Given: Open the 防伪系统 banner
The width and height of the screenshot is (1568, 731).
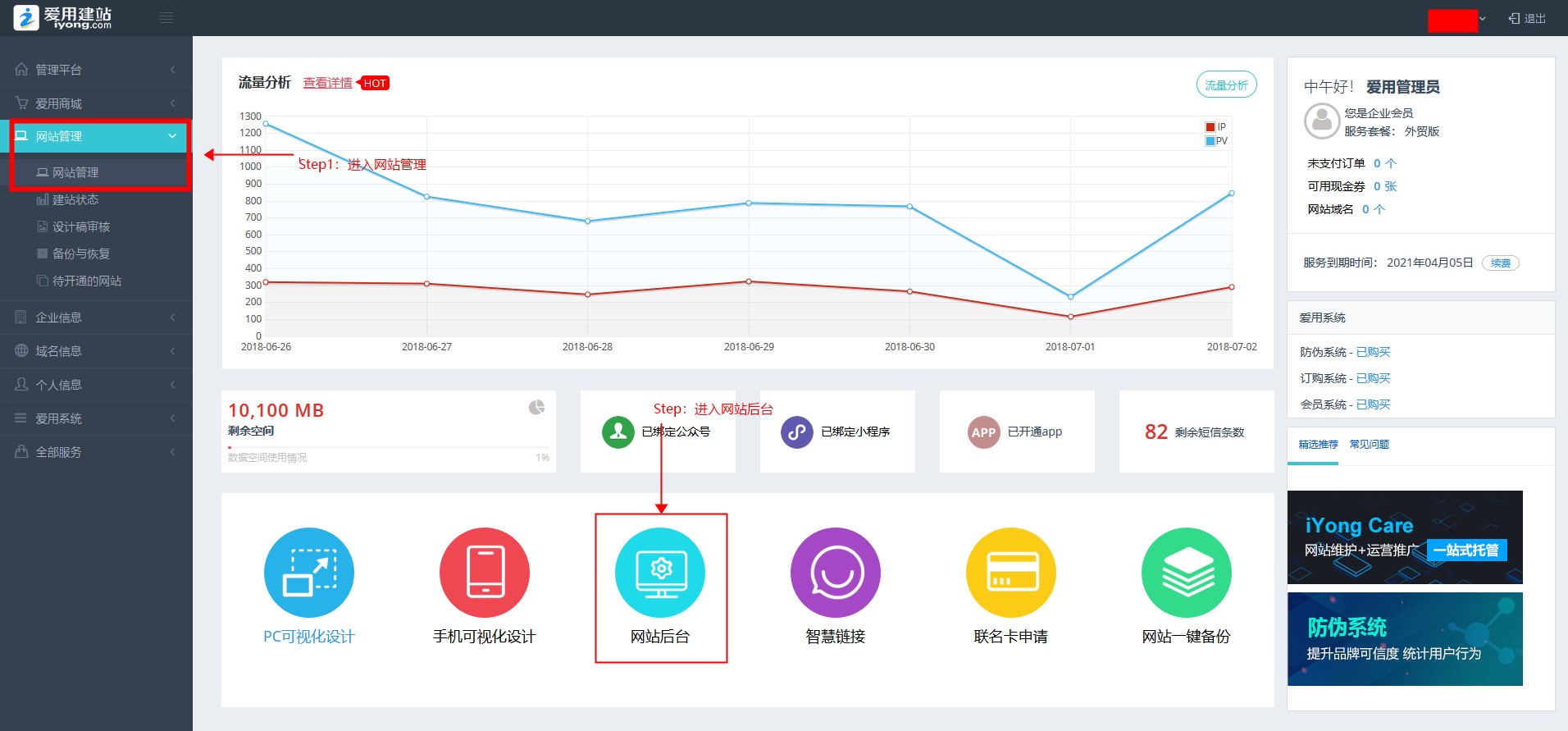Looking at the screenshot, I should coord(1405,639).
